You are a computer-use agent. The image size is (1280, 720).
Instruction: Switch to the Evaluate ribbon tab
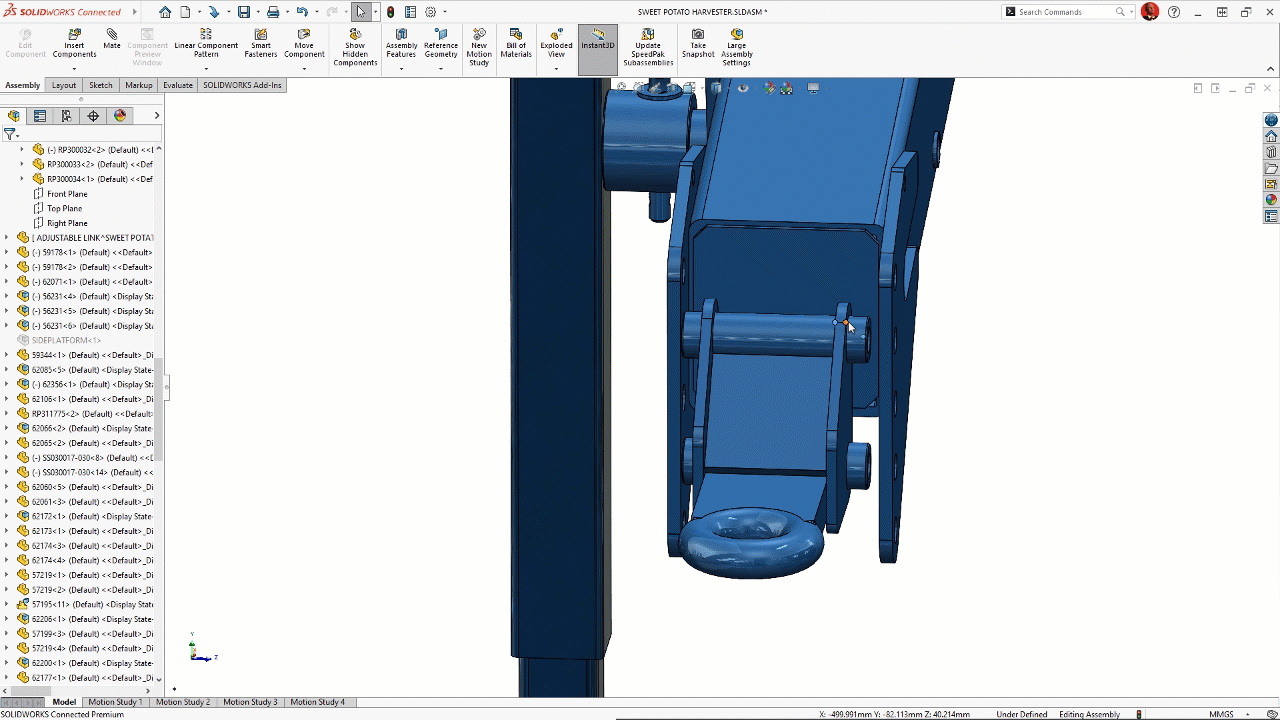tap(178, 85)
